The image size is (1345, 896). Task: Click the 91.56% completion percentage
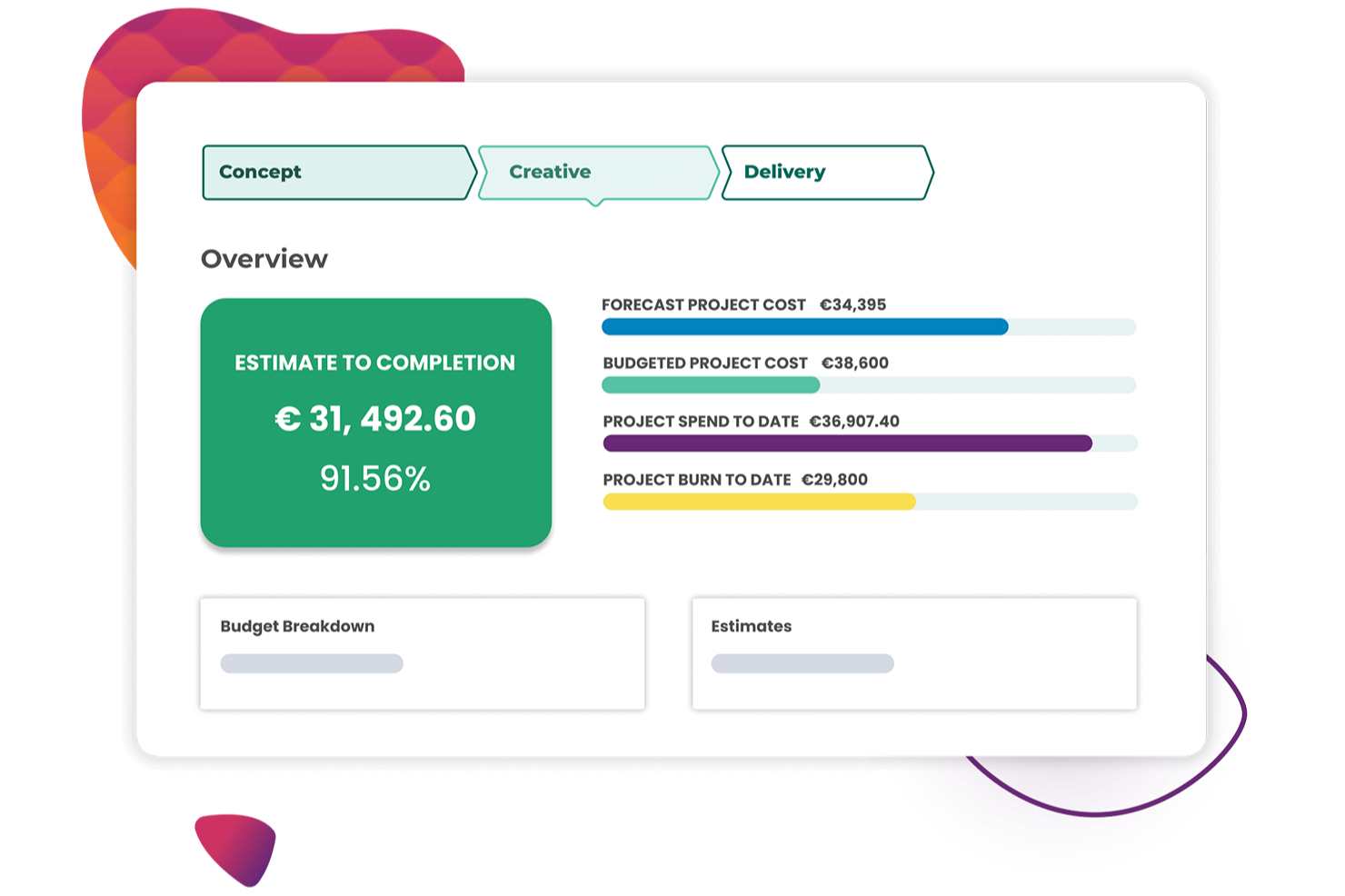[375, 478]
